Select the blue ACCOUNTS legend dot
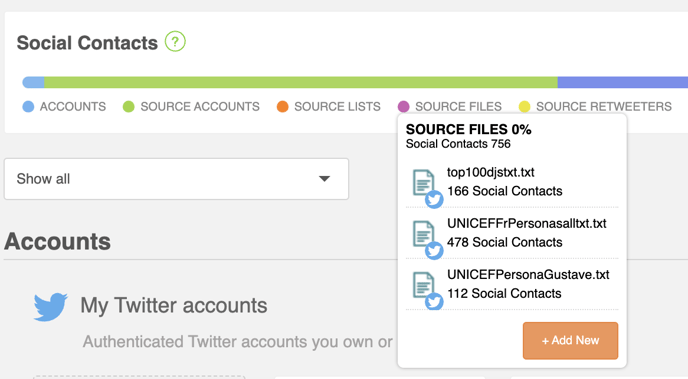 click(x=28, y=107)
